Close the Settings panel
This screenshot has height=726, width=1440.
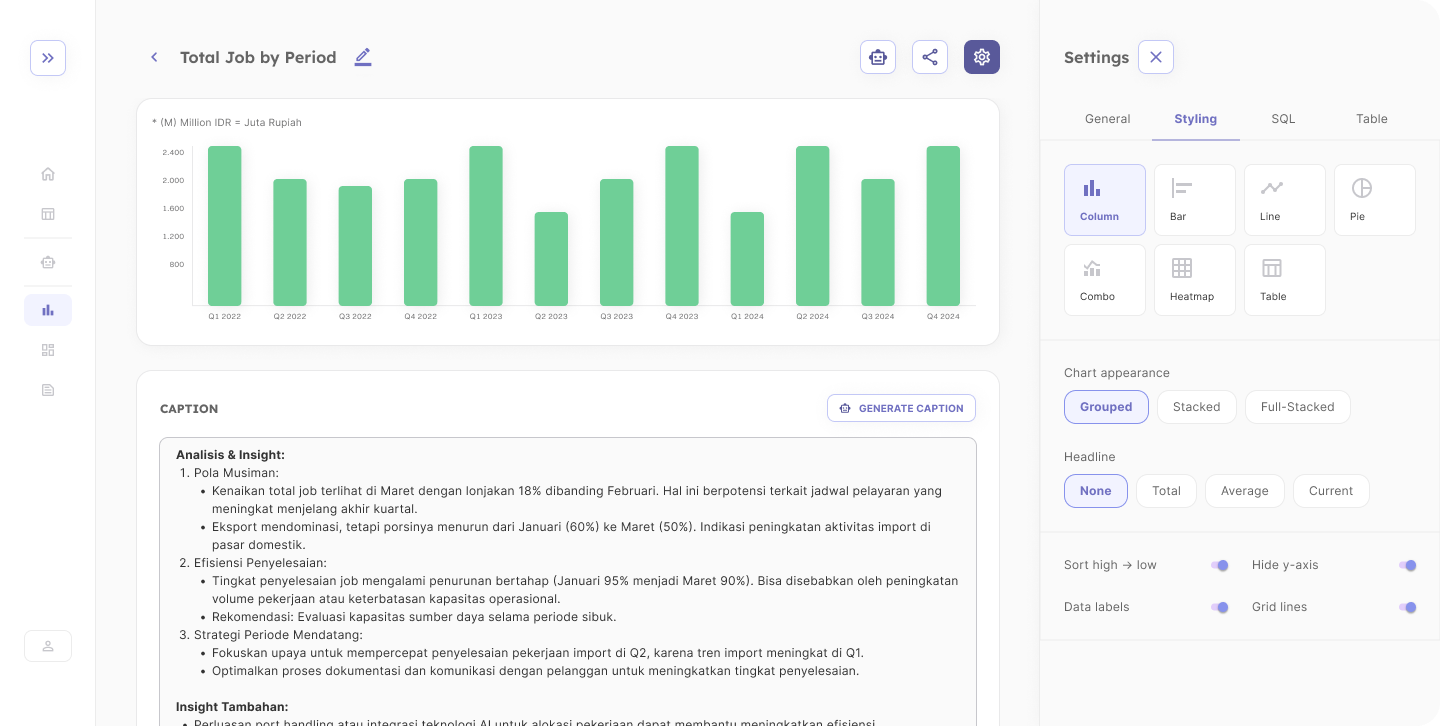[x=1156, y=57]
